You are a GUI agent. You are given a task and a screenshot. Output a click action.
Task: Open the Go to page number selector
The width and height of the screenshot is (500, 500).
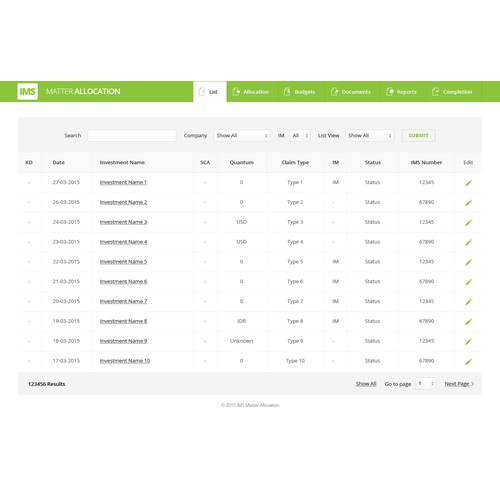pos(426,384)
